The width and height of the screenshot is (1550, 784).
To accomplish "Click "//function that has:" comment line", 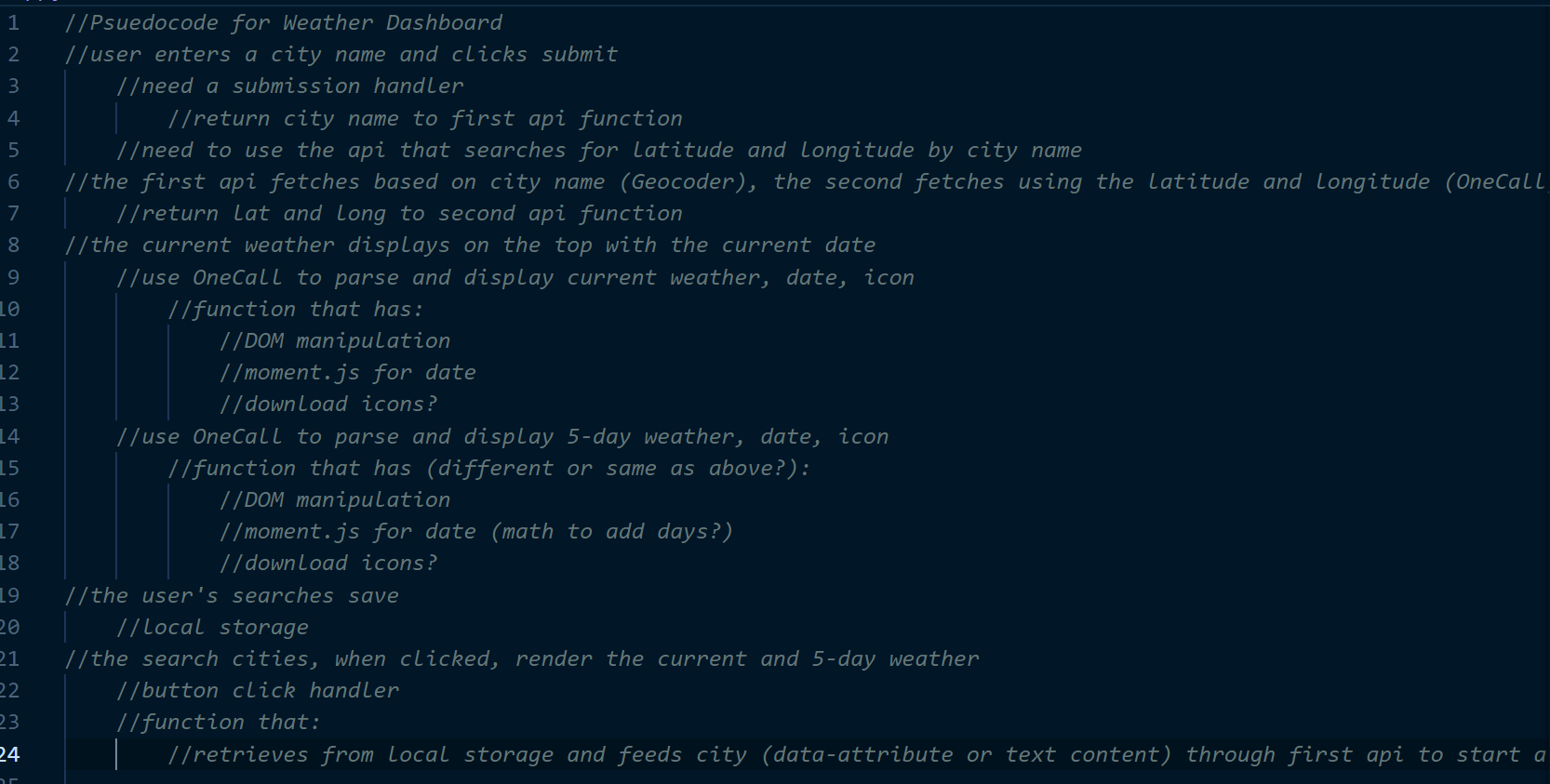I will tap(295, 309).
